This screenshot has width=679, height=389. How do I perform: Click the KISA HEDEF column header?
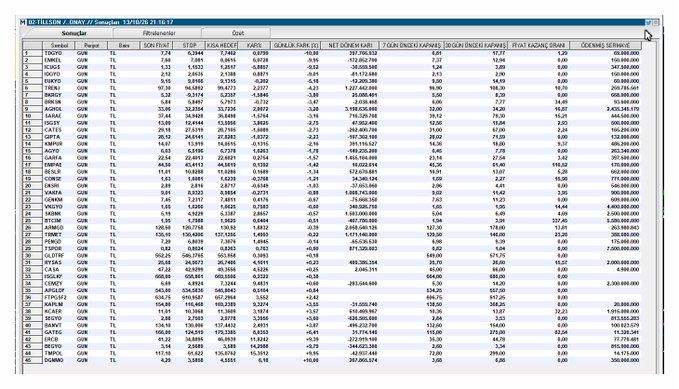[x=221, y=45]
